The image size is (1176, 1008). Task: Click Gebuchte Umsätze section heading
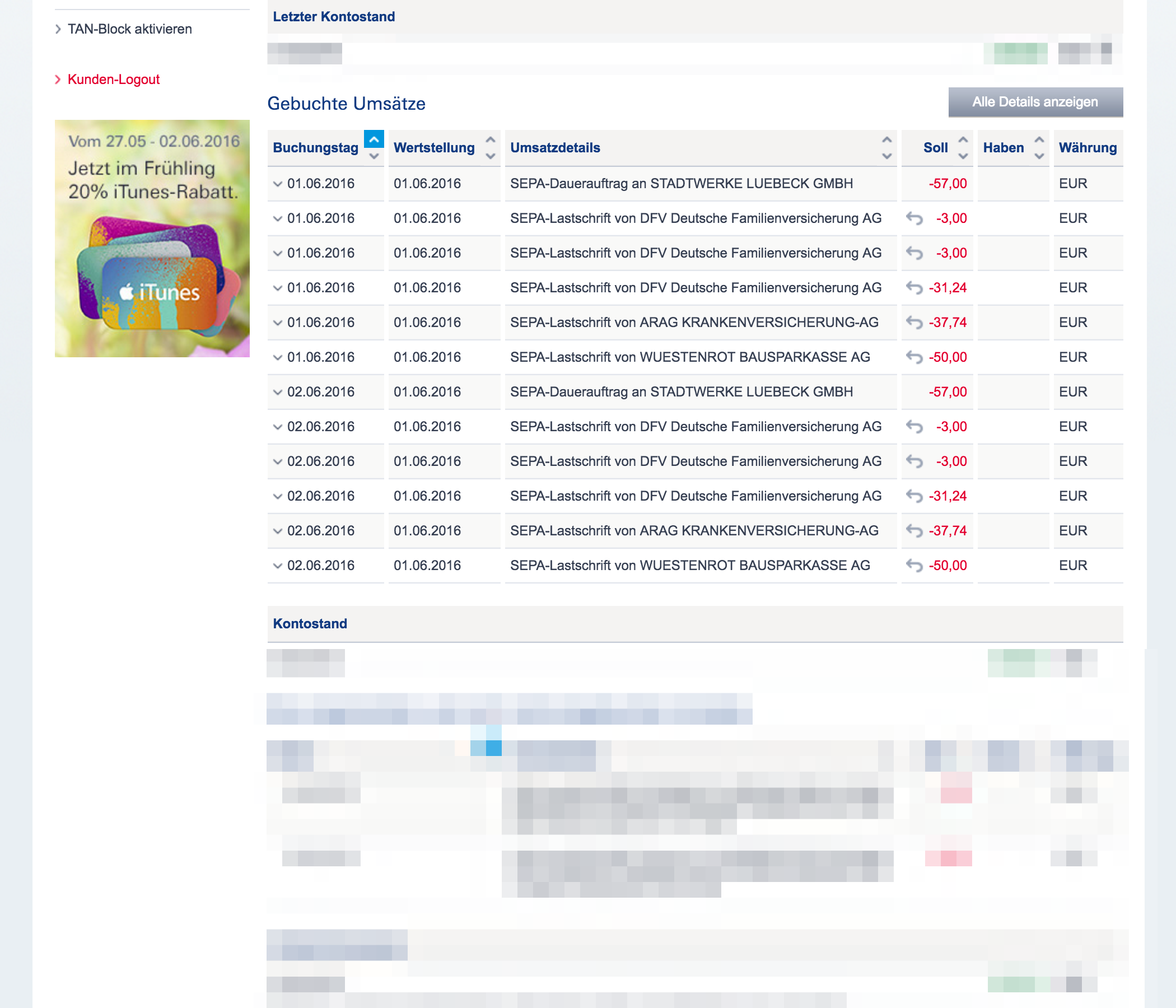click(x=346, y=104)
